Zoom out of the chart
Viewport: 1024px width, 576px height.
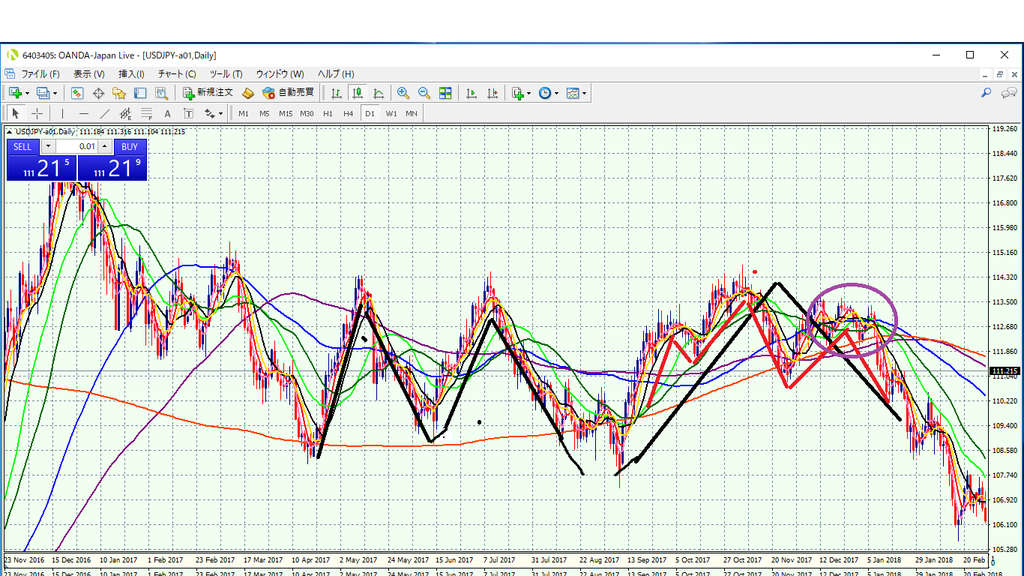click(x=424, y=93)
